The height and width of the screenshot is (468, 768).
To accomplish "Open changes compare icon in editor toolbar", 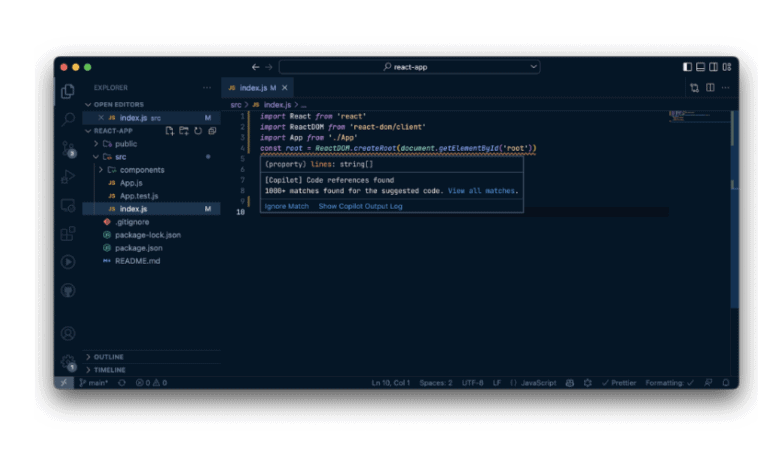I will [x=695, y=88].
